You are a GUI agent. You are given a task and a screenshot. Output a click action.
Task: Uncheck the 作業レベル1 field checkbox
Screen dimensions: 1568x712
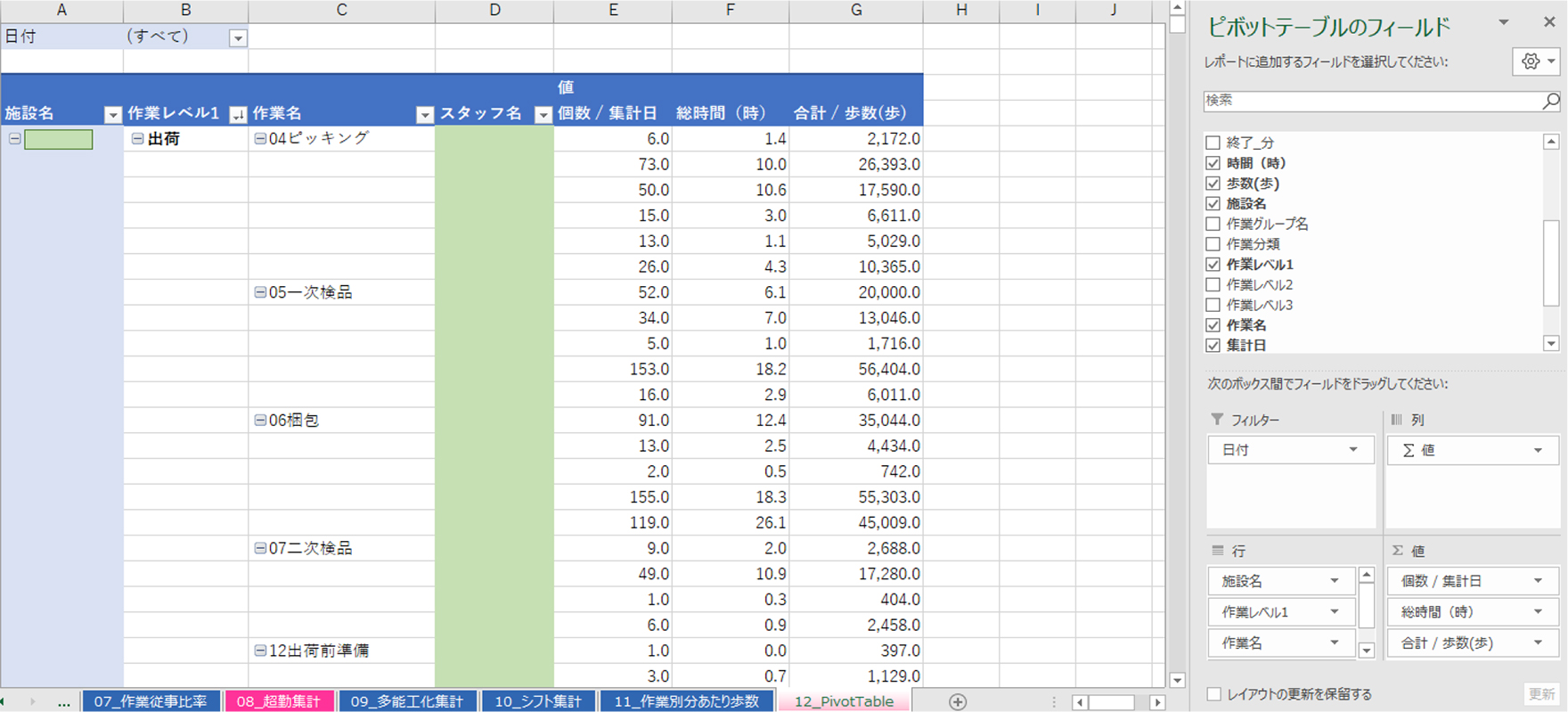click(1213, 265)
